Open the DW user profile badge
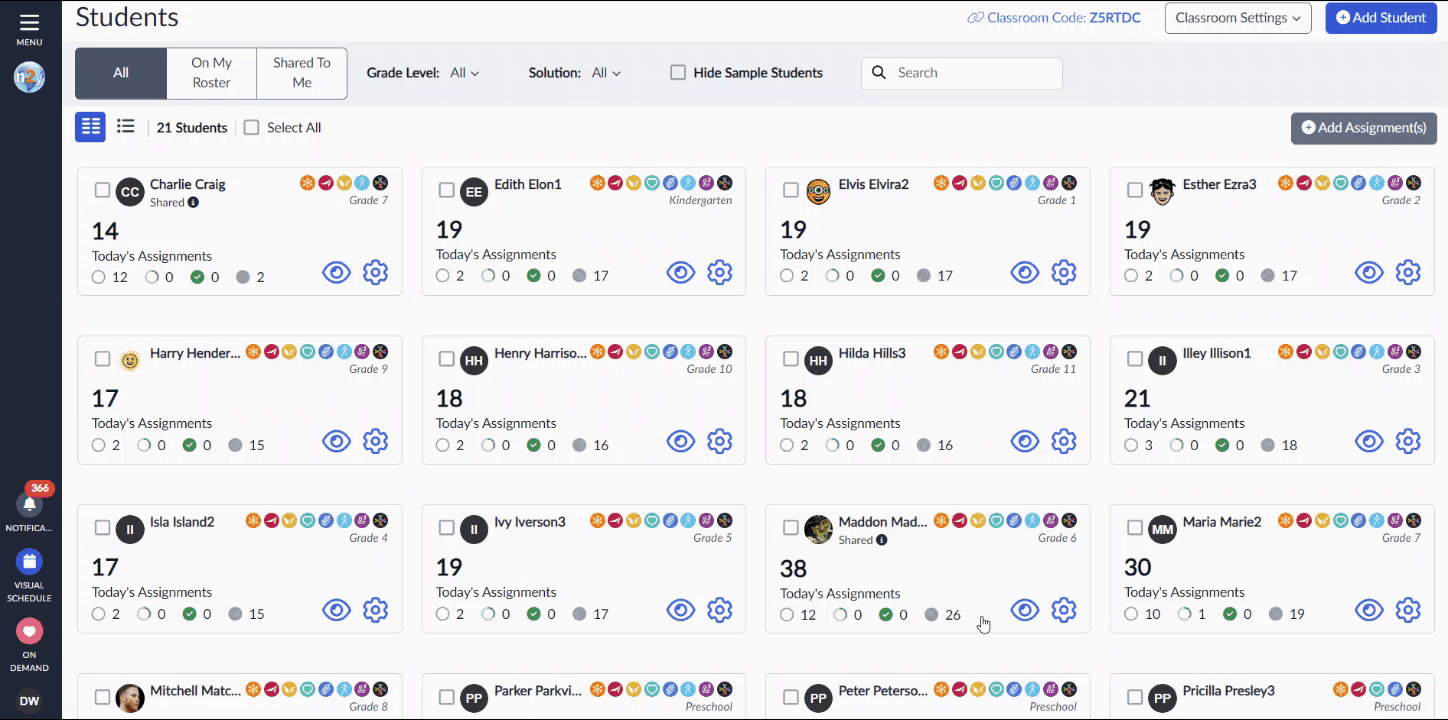Image resolution: width=1448 pixels, height=720 pixels. pyautogui.click(x=29, y=701)
